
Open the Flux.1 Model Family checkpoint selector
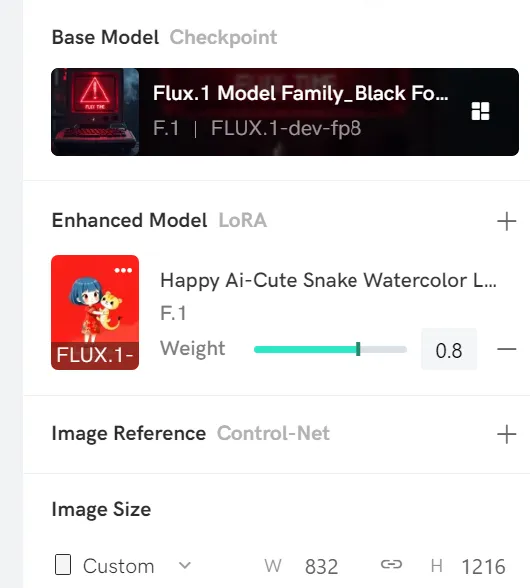tap(285, 112)
